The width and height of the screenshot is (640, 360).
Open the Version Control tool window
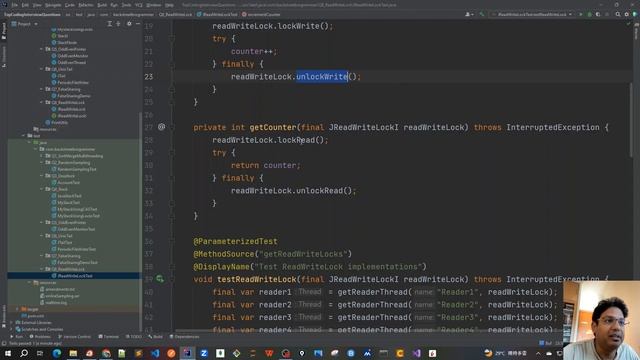(x=75, y=337)
